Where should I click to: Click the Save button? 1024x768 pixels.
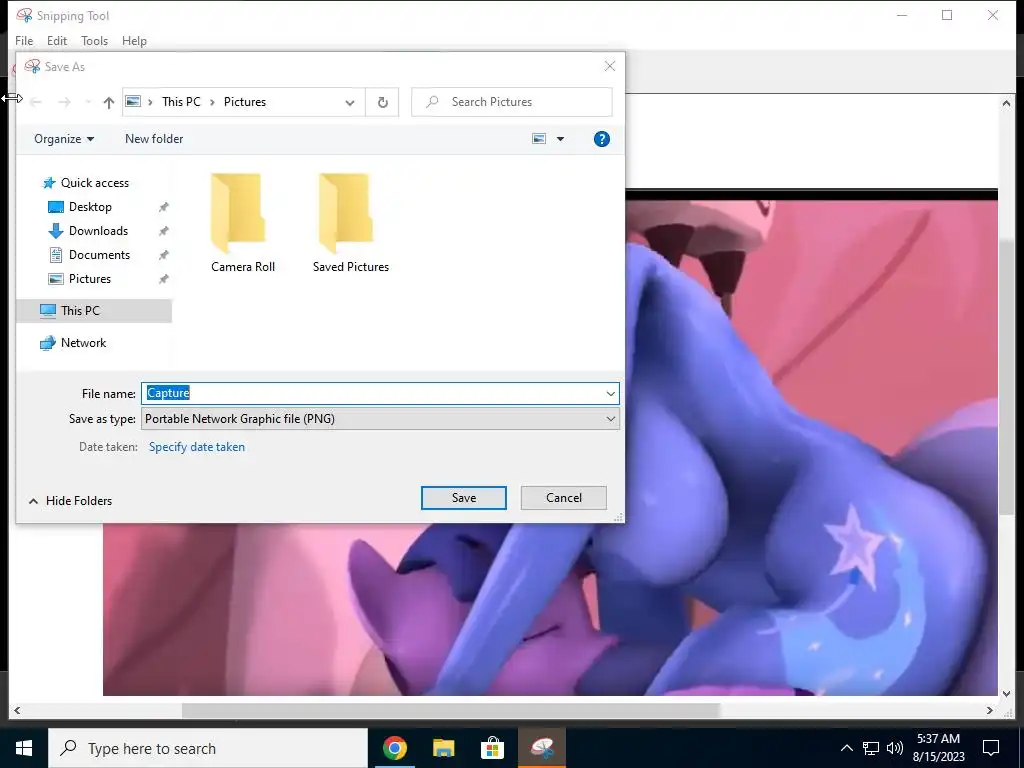tap(464, 498)
